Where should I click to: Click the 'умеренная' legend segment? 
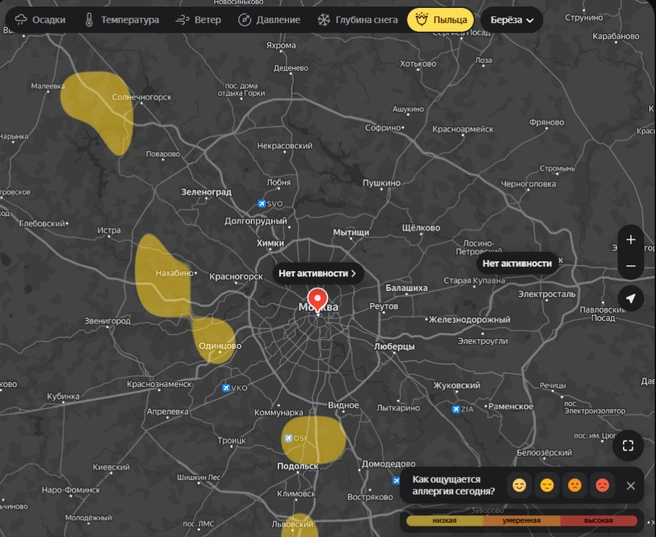522,521
